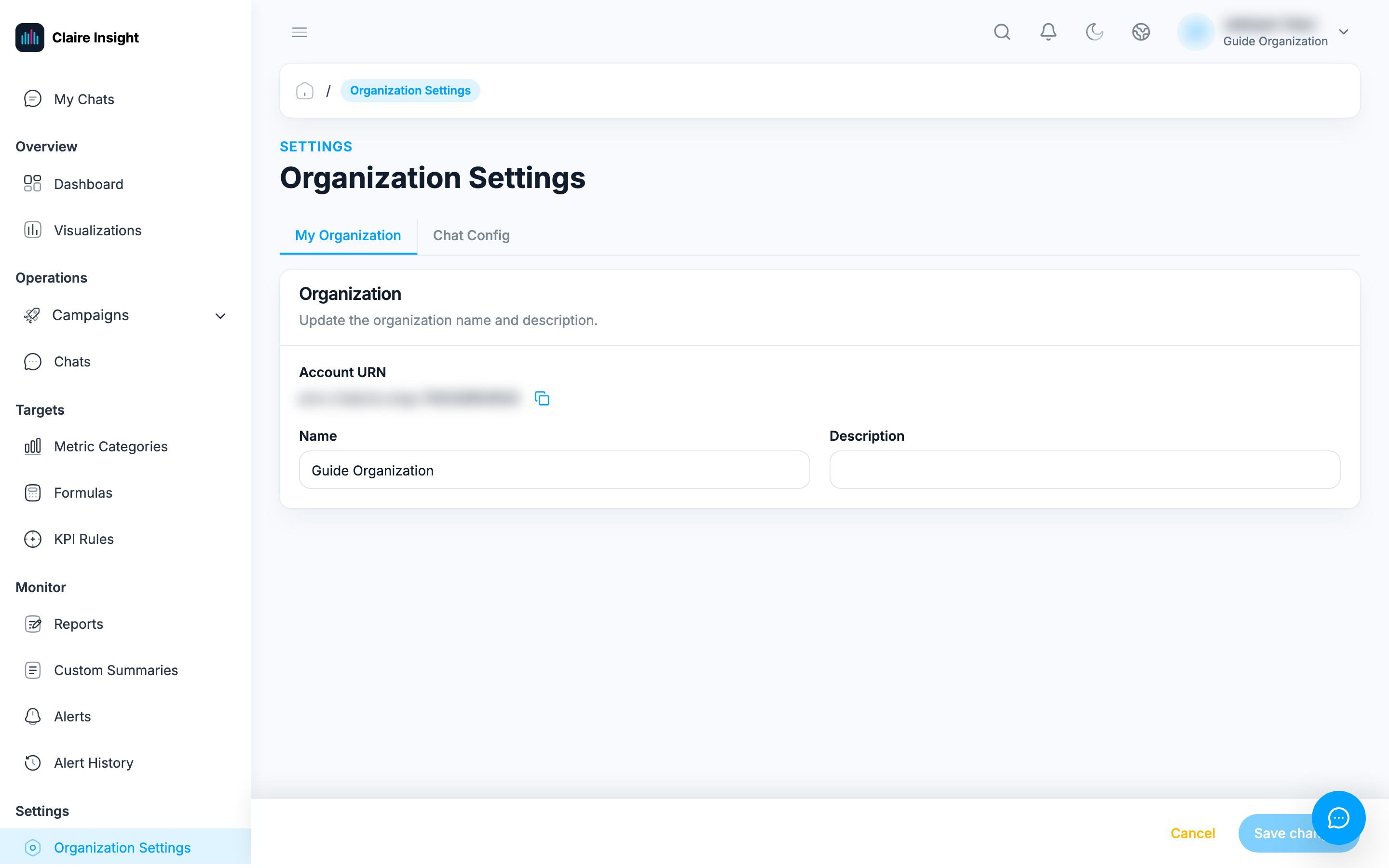Open the notifications bell icon
The height and width of the screenshot is (868, 1389).
coord(1049,31)
